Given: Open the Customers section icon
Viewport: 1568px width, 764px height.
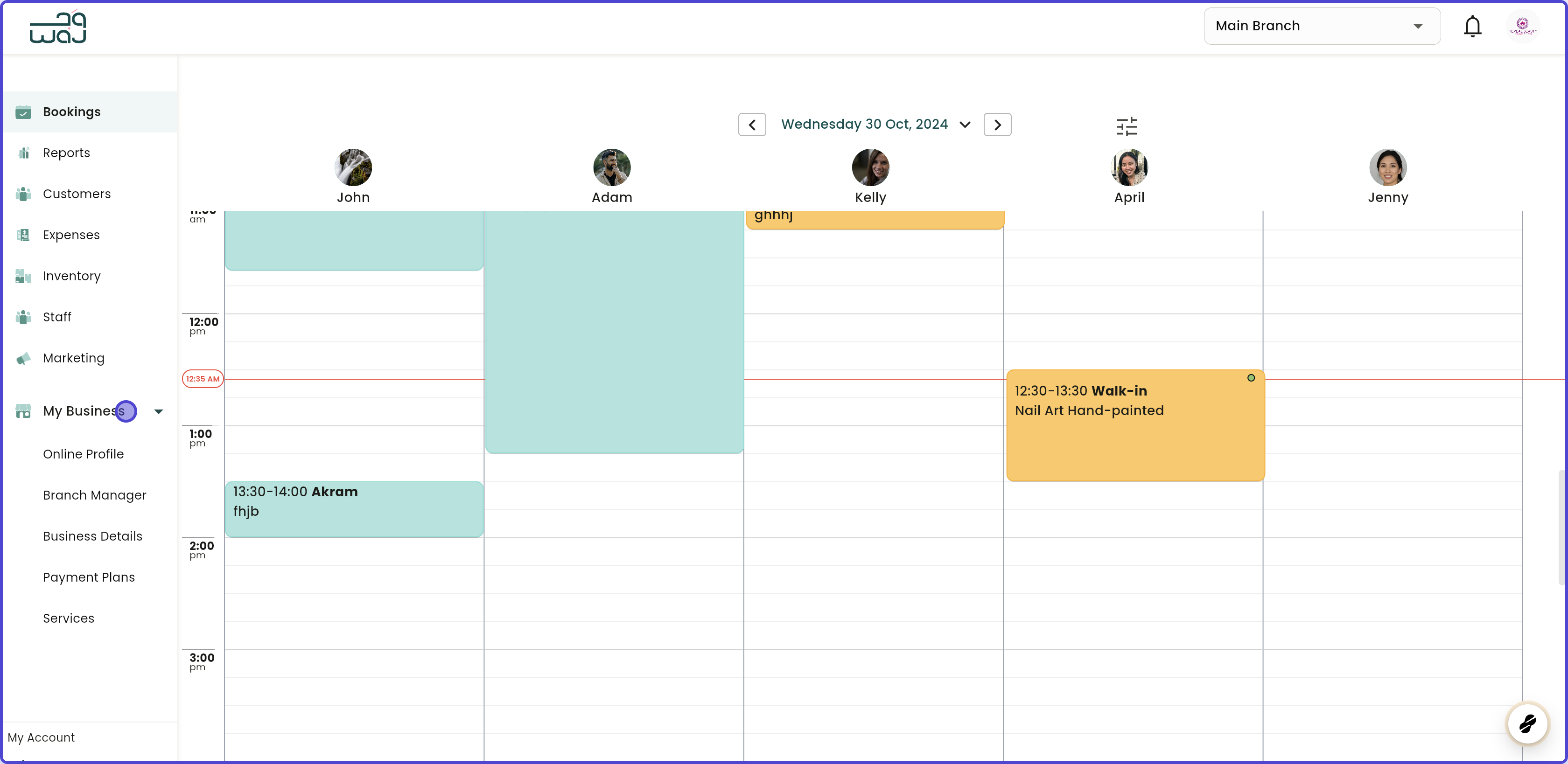Looking at the screenshot, I should tap(22, 194).
